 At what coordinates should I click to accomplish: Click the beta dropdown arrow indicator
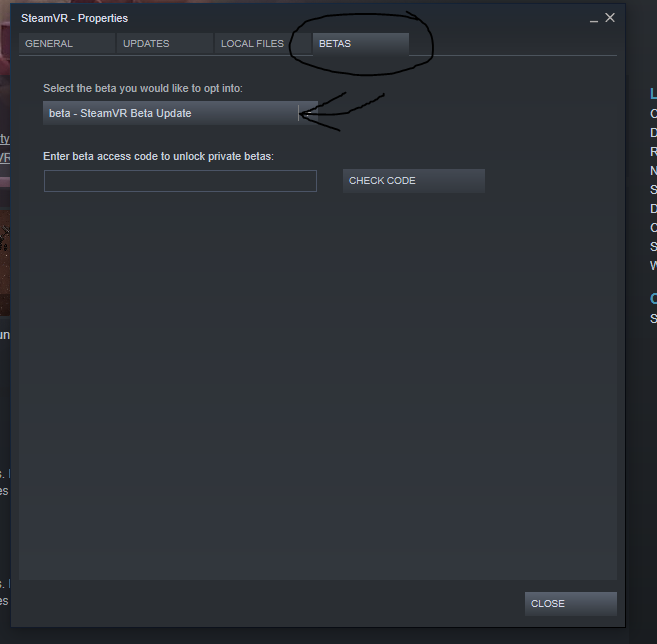308,113
